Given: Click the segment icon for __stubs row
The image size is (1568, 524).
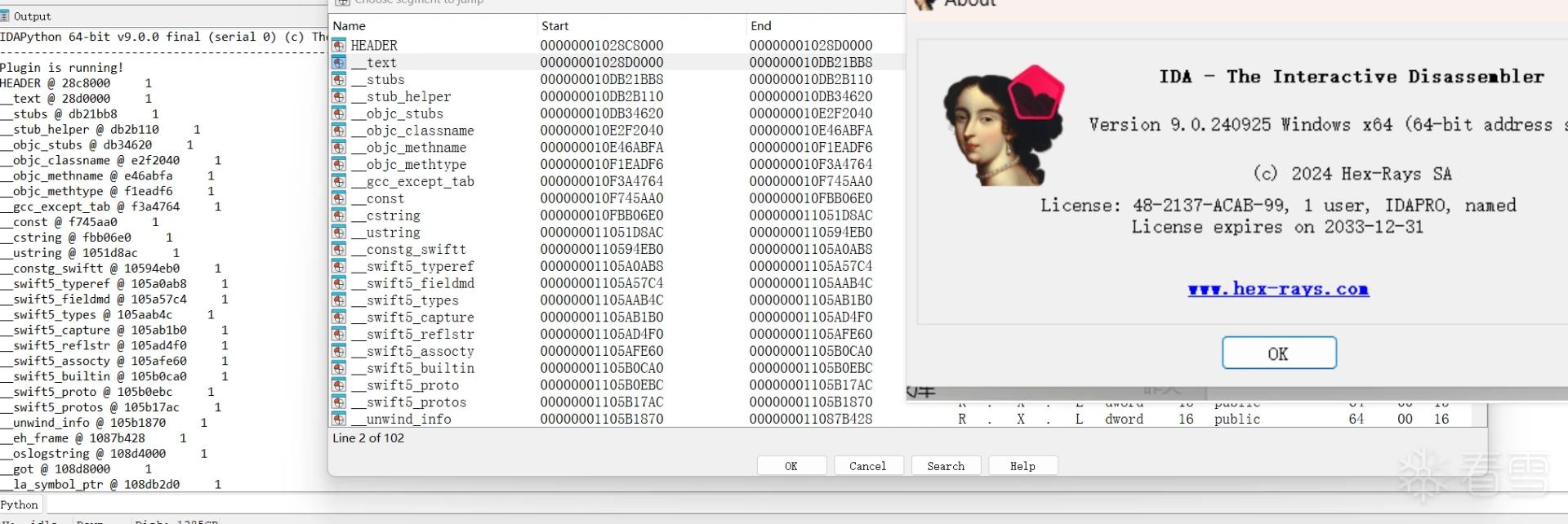Looking at the screenshot, I should point(338,79).
